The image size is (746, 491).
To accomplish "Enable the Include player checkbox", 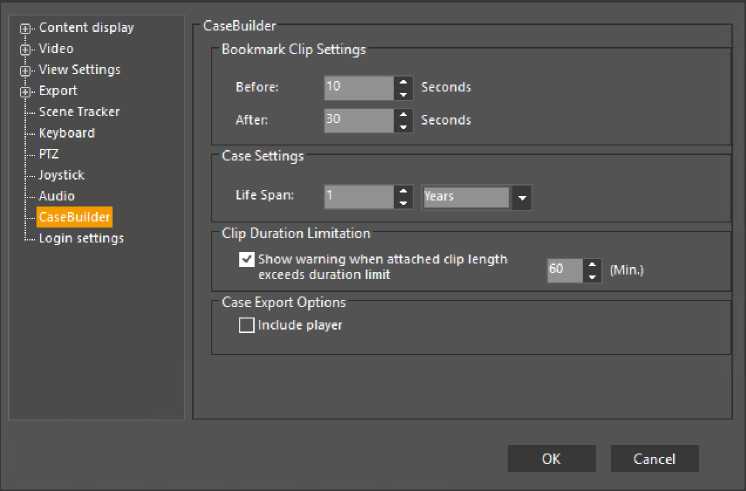I will pos(247,325).
